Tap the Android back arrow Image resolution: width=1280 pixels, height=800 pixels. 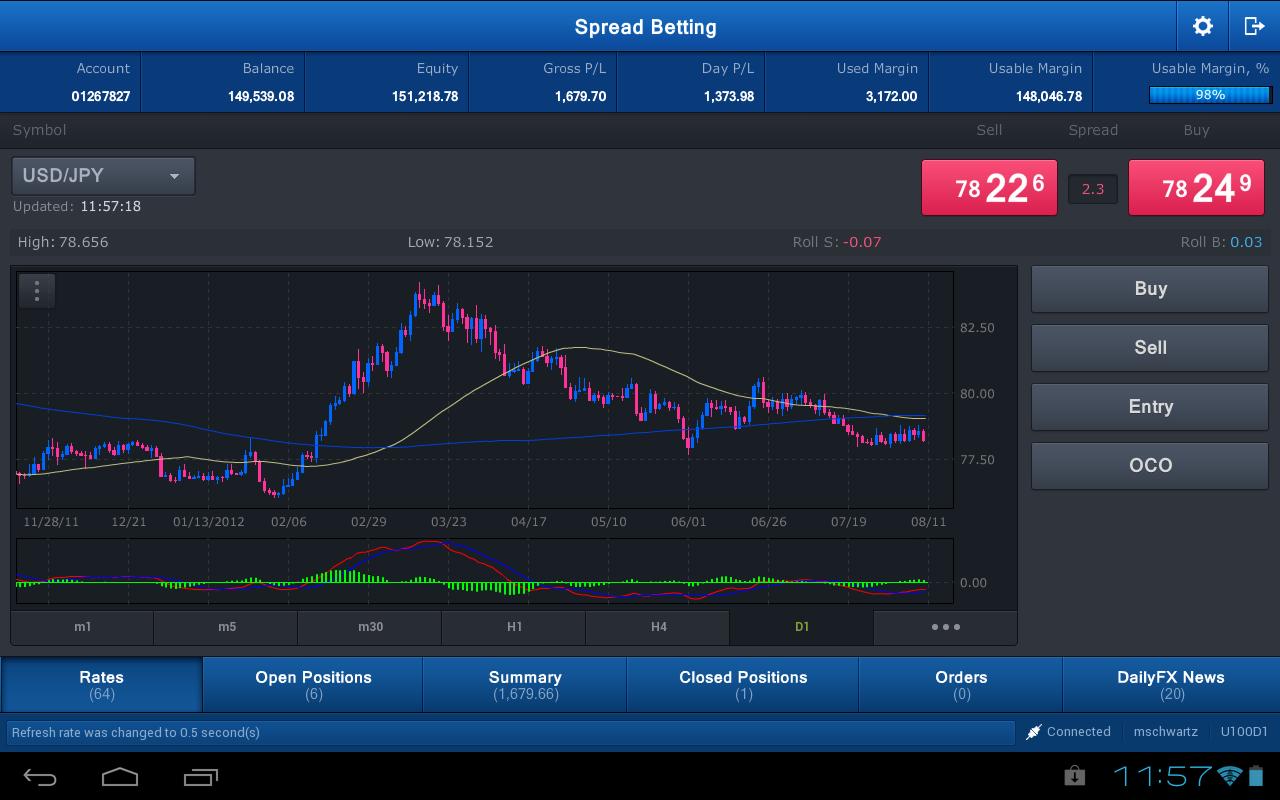point(40,776)
